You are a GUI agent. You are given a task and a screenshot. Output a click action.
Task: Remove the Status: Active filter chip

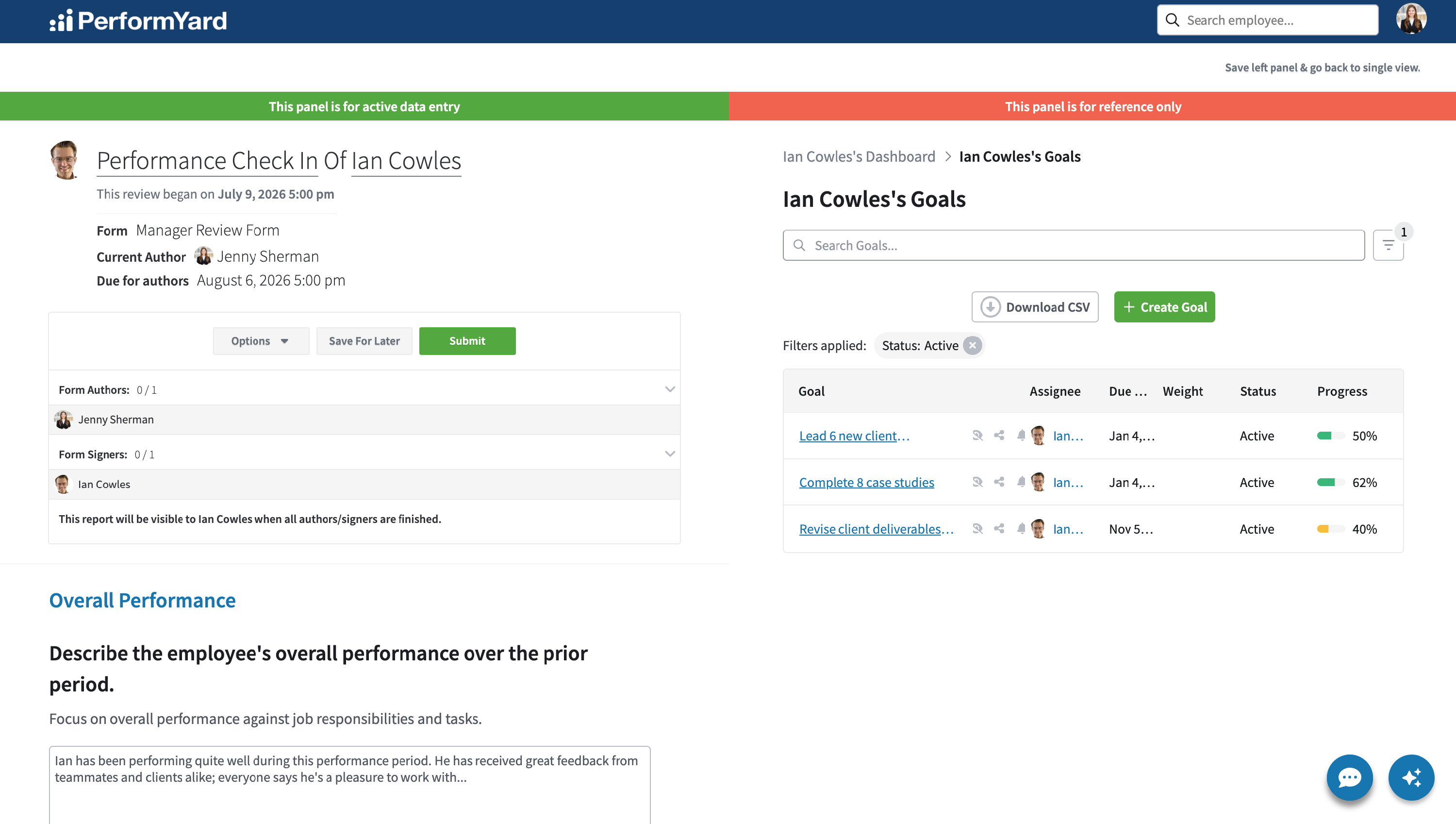pyautogui.click(x=972, y=345)
